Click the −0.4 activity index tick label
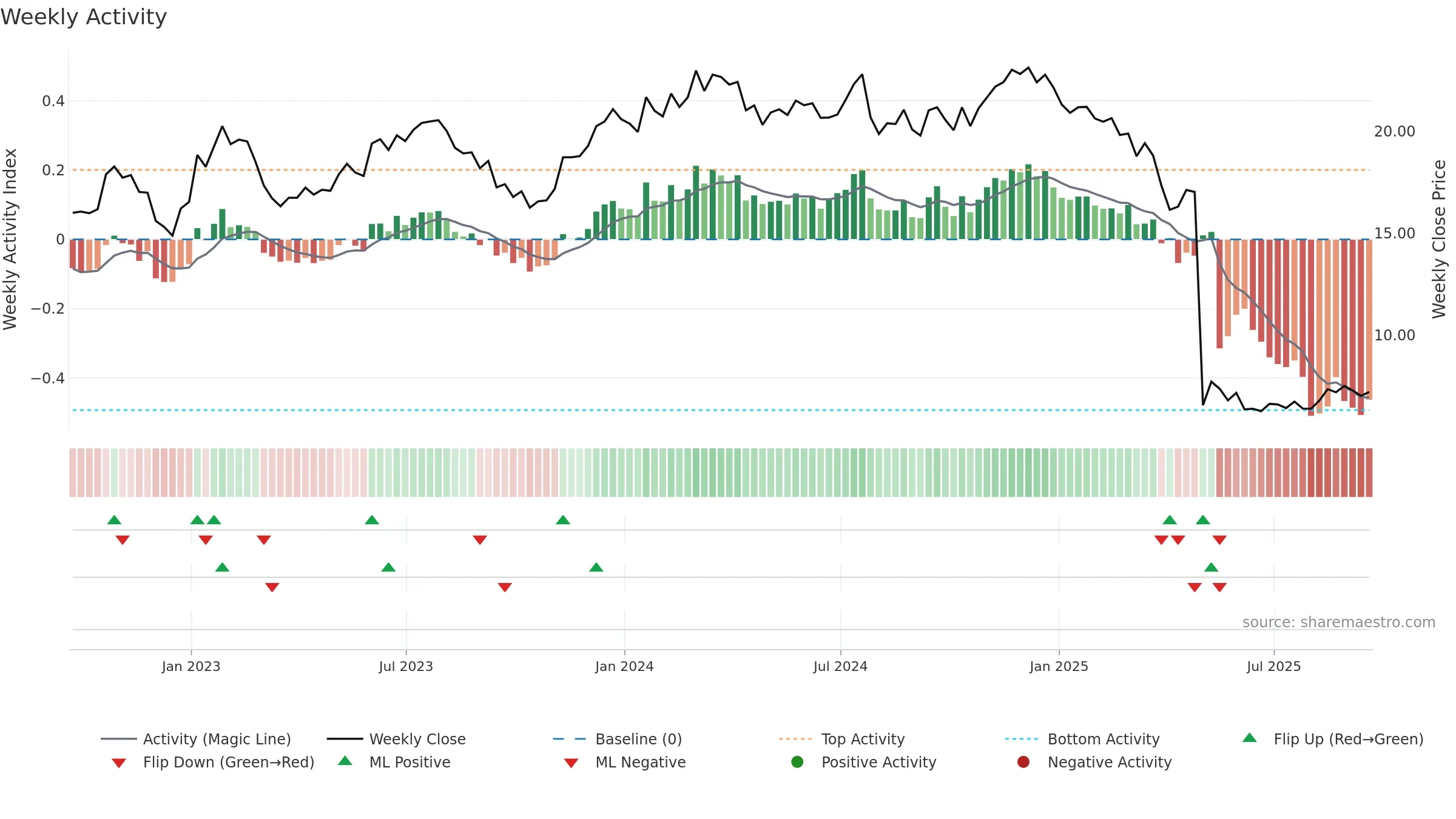The height and width of the screenshot is (819, 1456). click(48, 378)
